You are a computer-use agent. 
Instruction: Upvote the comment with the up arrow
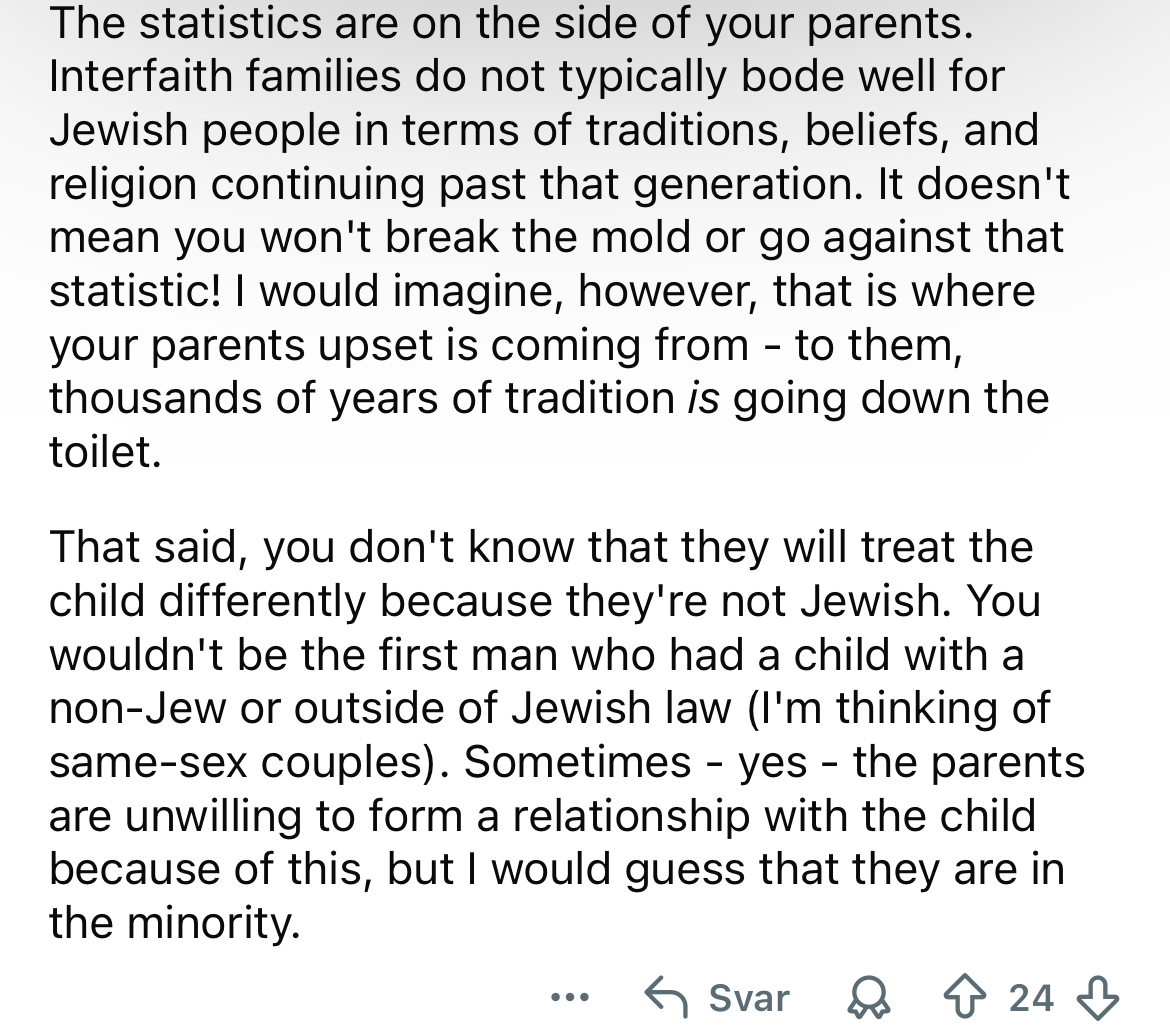(x=965, y=997)
